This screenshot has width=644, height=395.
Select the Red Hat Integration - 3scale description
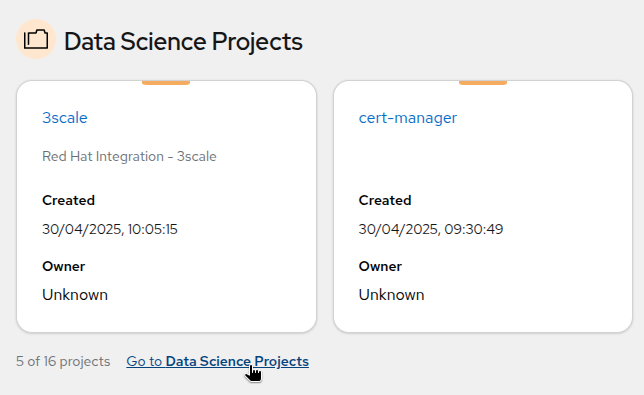coord(129,156)
